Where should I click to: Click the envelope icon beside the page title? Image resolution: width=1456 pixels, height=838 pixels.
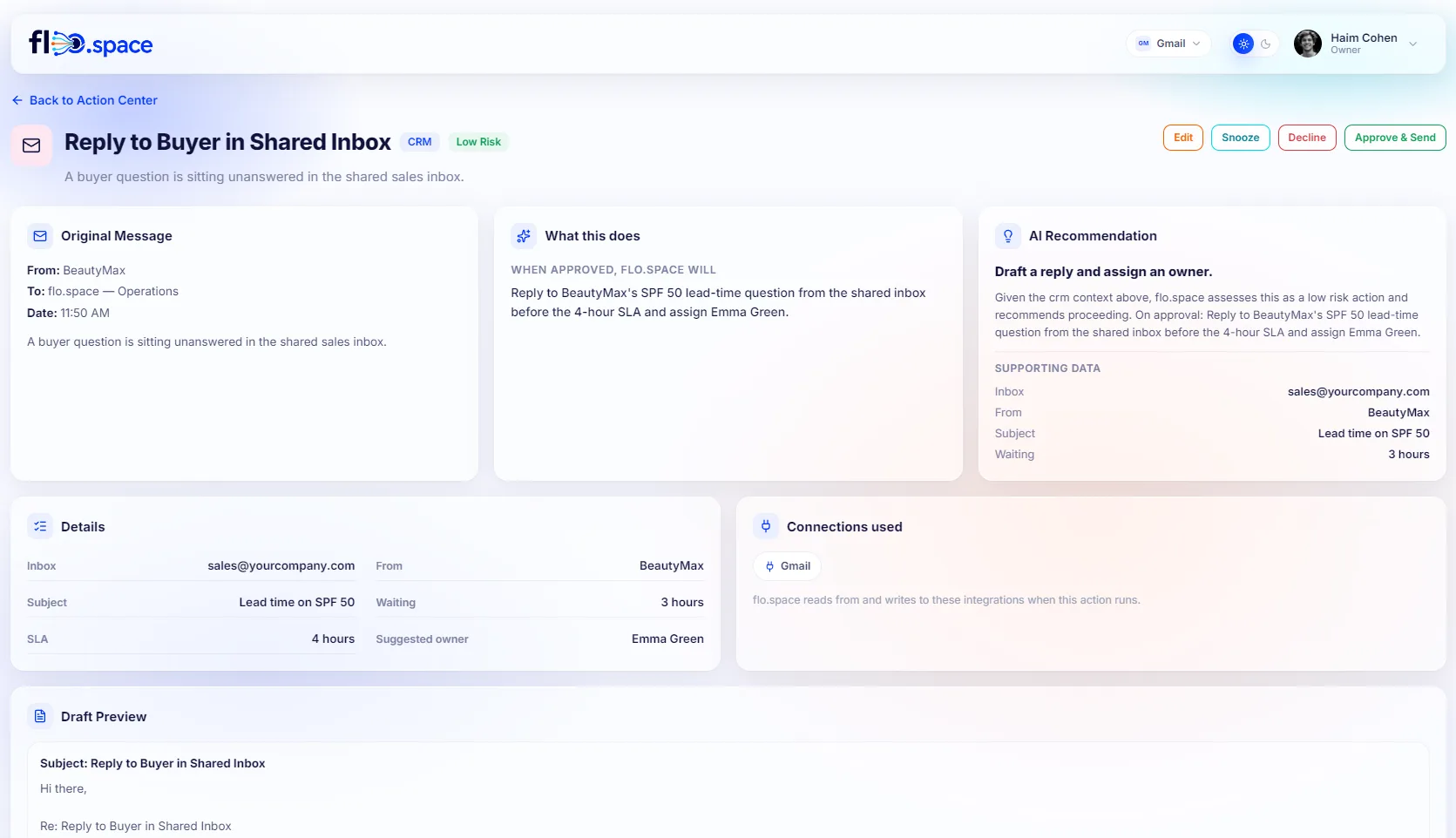tap(31, 145)
